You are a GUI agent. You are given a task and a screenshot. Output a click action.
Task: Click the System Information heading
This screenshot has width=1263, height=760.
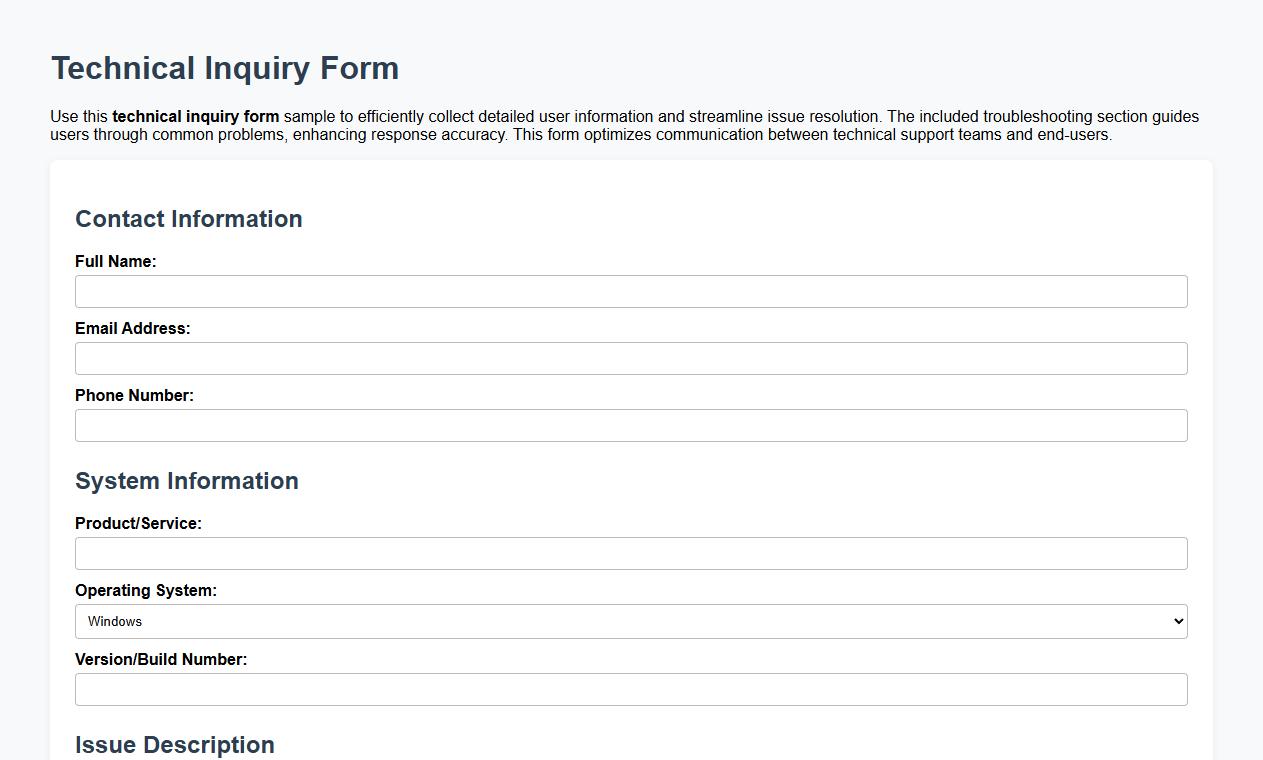[187, 481]
